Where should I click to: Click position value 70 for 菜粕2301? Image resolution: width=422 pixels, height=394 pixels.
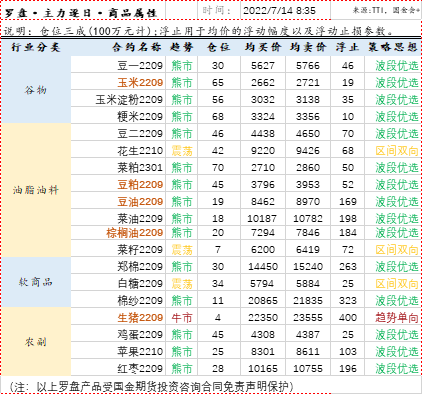click(x=218, y=168)
